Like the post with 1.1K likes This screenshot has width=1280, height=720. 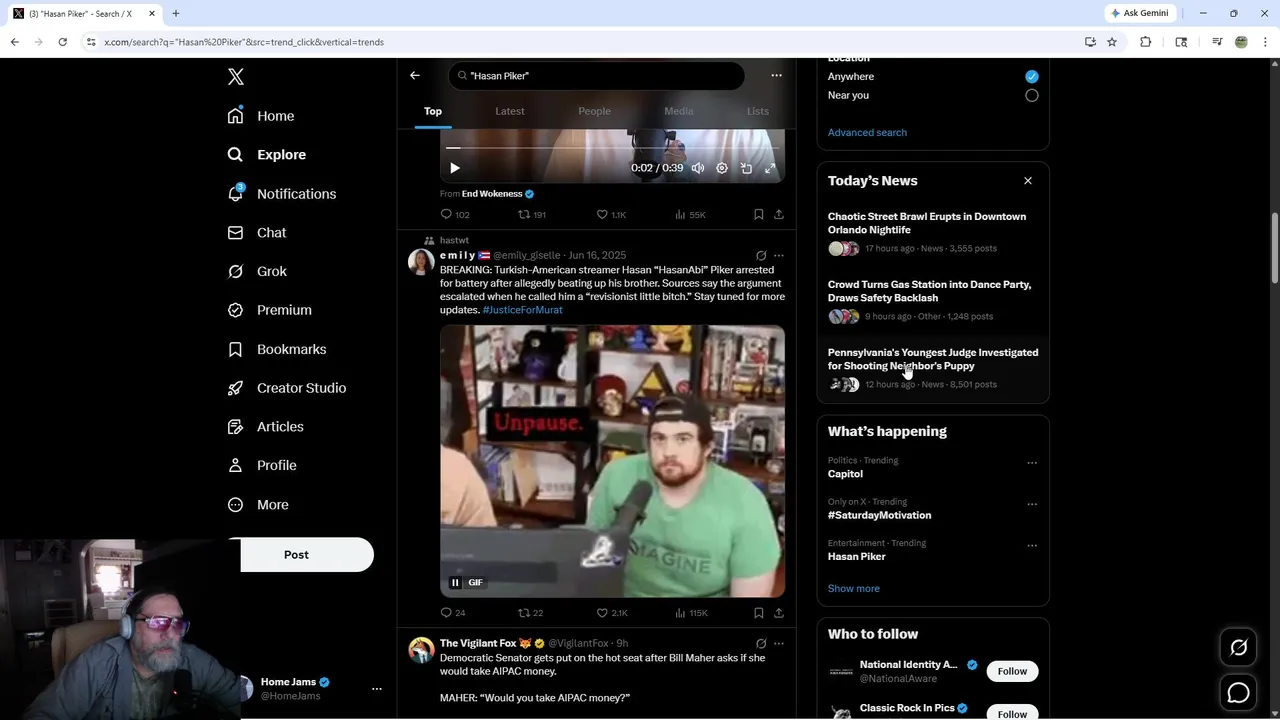611,214
